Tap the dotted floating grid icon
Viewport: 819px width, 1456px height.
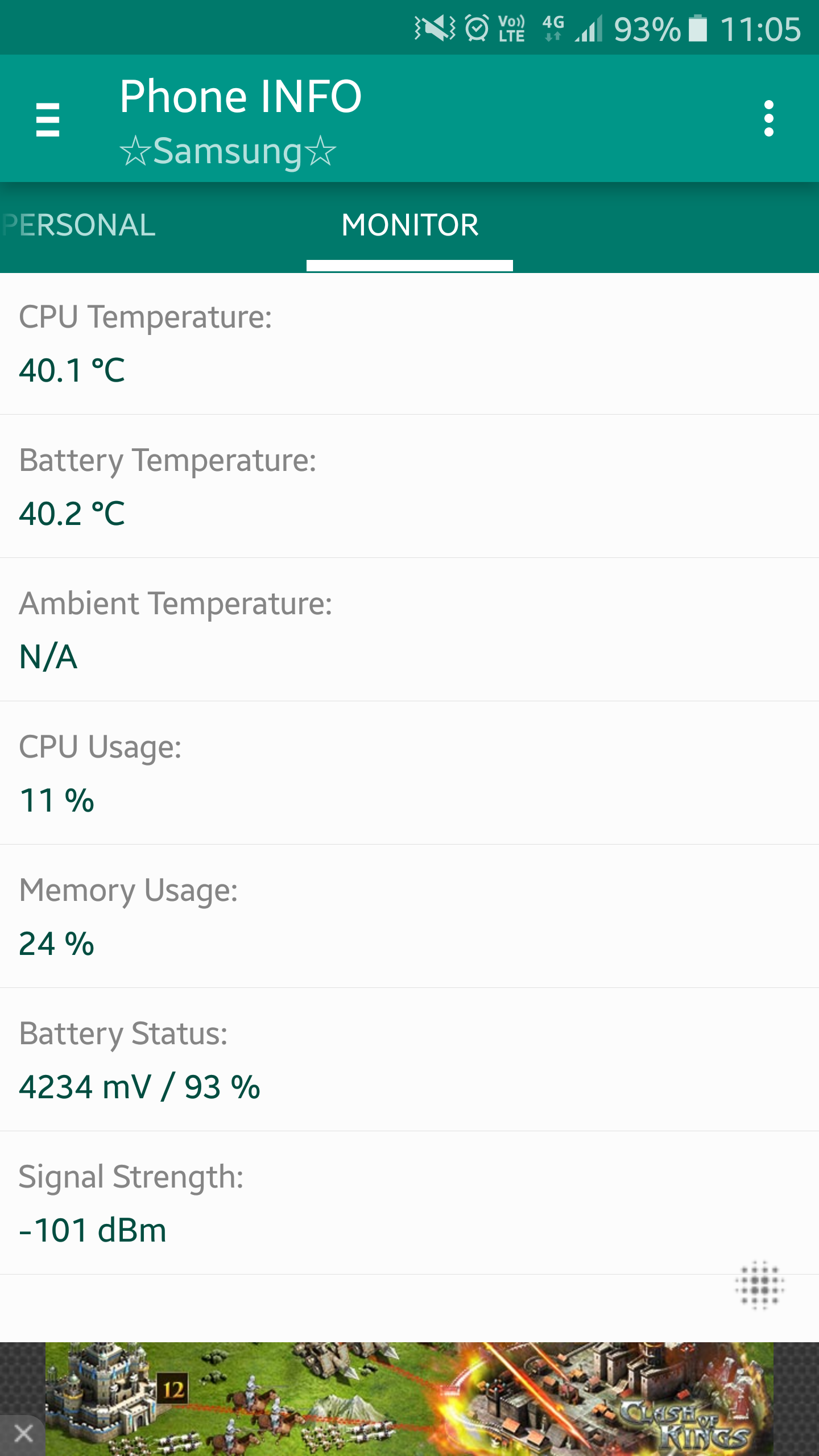(759, 1285)
